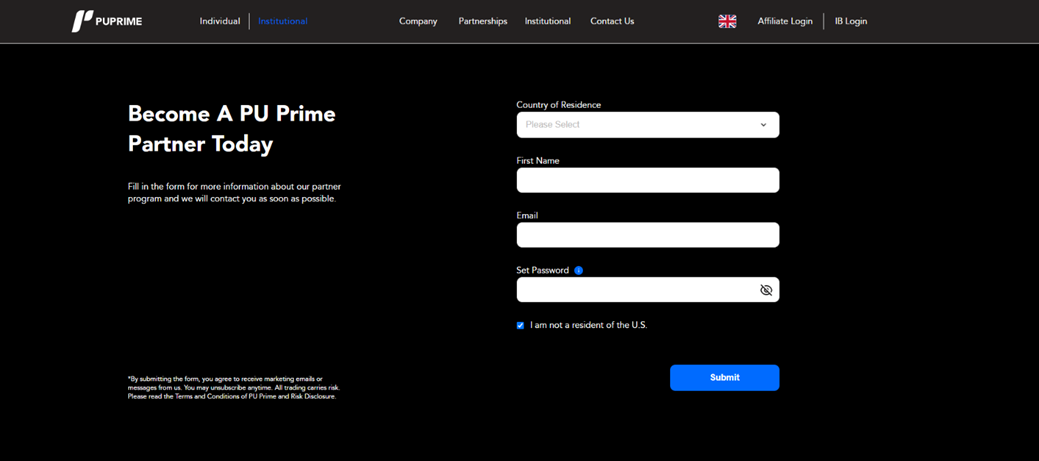The image size is (1039, 461).
Task: Click the PU Prime logo
Action: (x=107, y=21)
